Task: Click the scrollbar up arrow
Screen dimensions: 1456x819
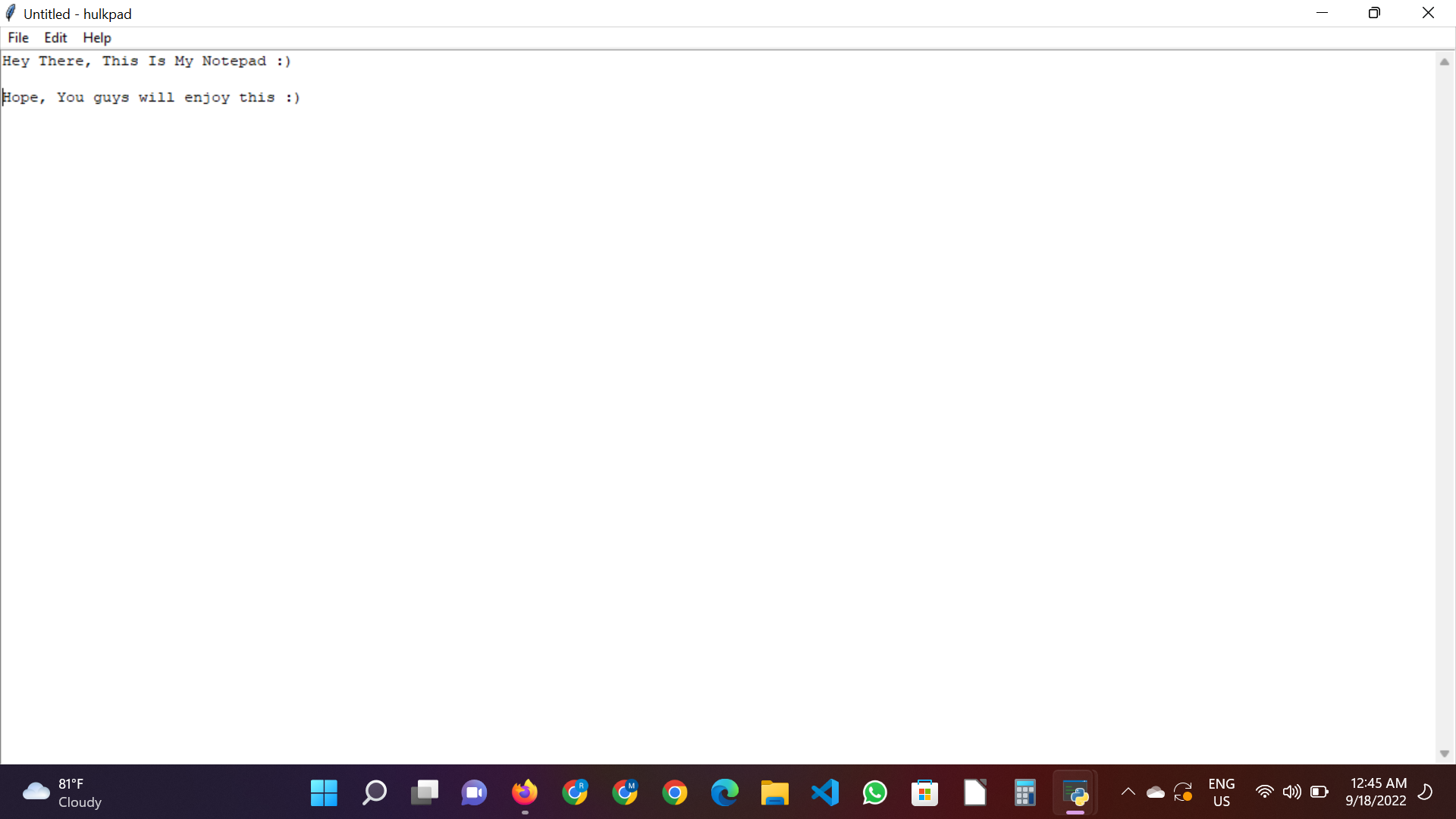Action: [1444, 62]
